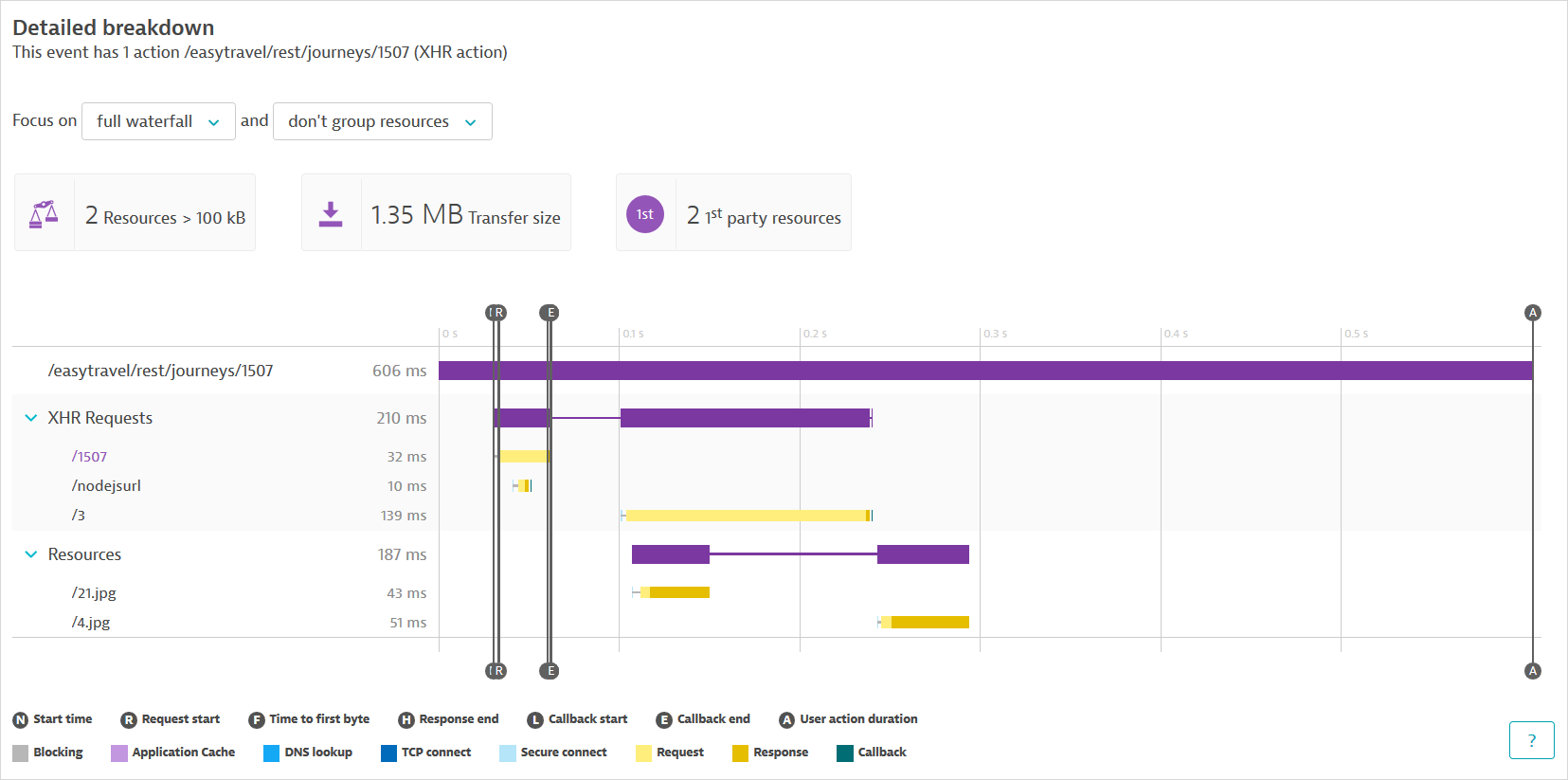
Task: Click the bottom A user action duration marker
Action: pyautogui.click(x=1533, y=671)
